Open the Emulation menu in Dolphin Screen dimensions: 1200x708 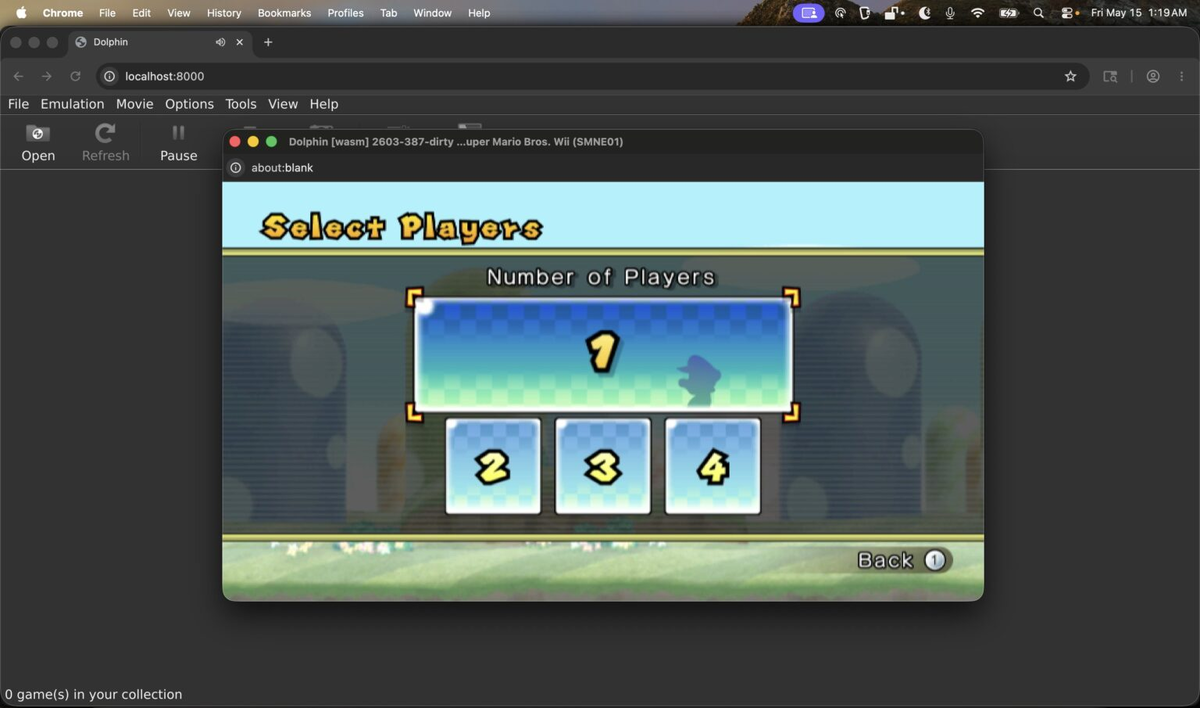click(72, 104)
